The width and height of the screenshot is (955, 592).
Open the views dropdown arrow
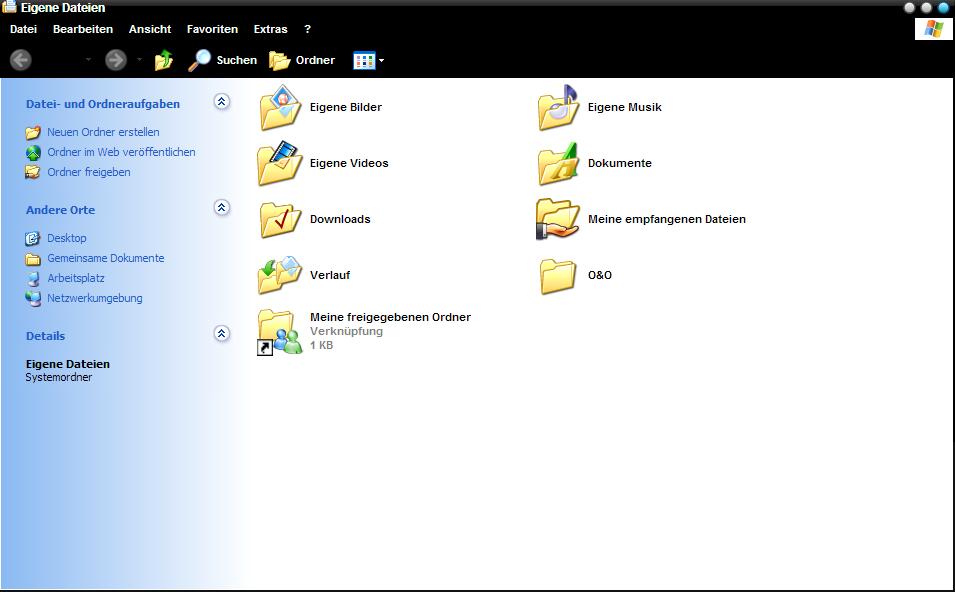[x=381, y=60]
